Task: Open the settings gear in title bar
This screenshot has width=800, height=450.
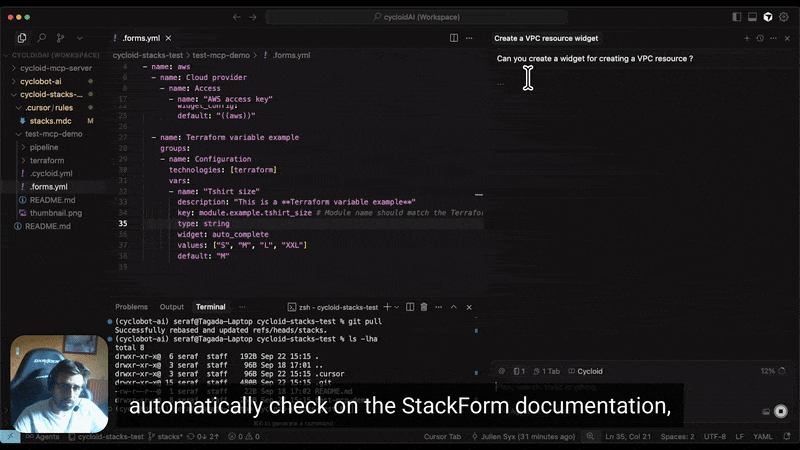Action: pyautogui.click(x=784, y=17)
